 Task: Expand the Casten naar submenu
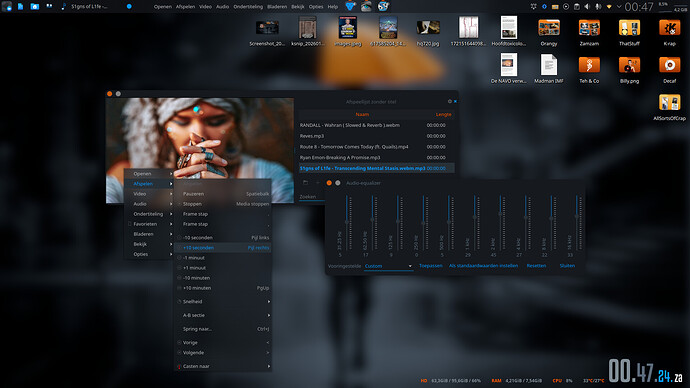coord(223,366)
